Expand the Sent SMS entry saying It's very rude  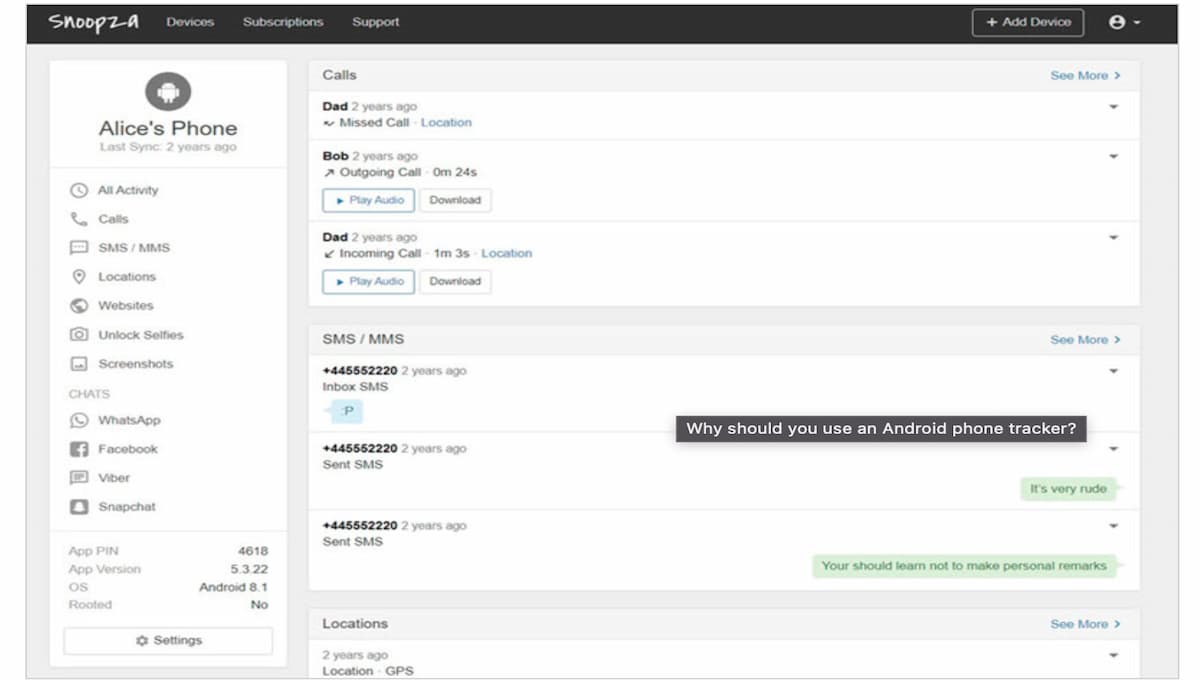point(1114,448)
